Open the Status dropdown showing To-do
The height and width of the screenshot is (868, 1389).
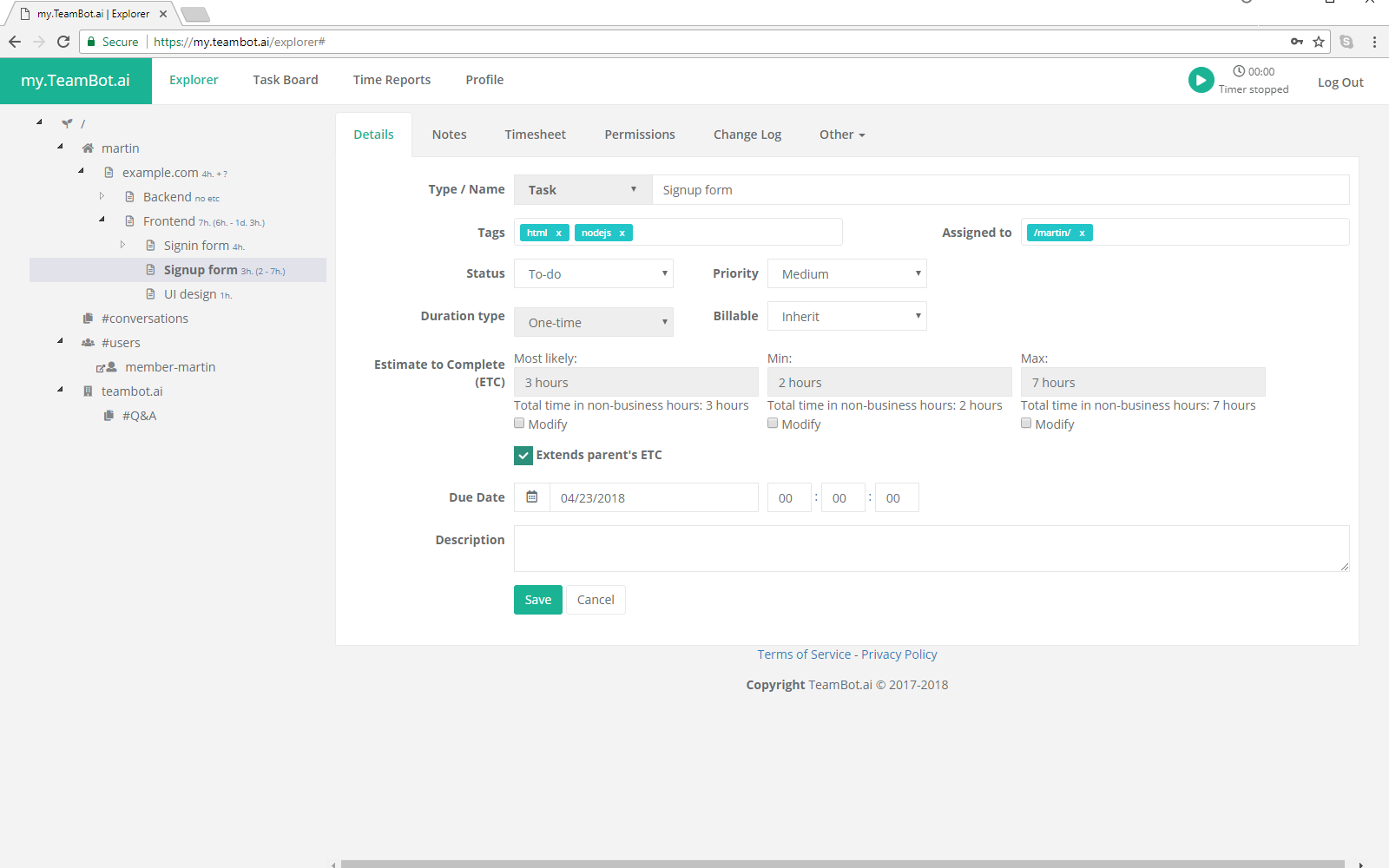(x=594, y=273)
